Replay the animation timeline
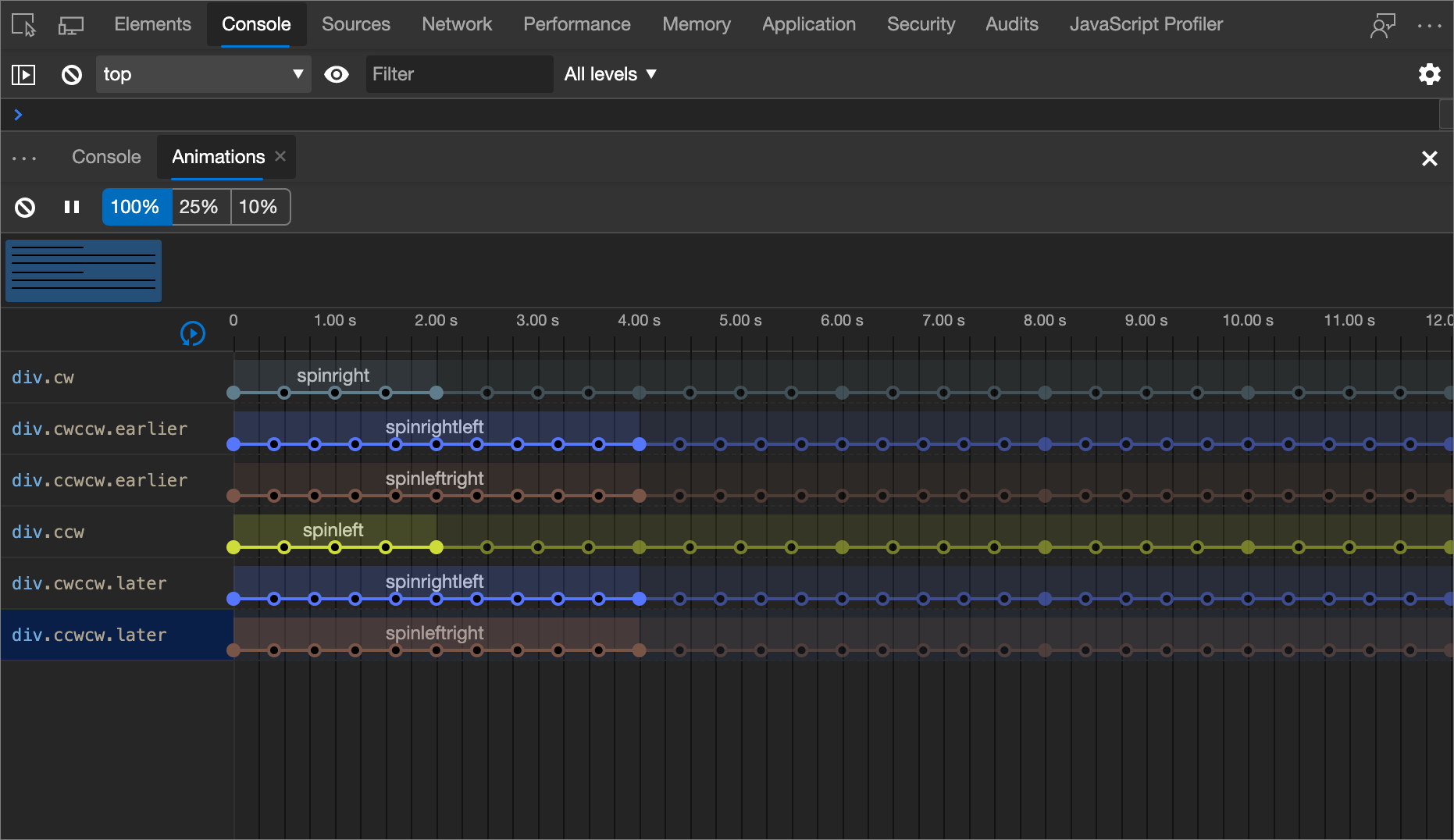 (192, 333)
